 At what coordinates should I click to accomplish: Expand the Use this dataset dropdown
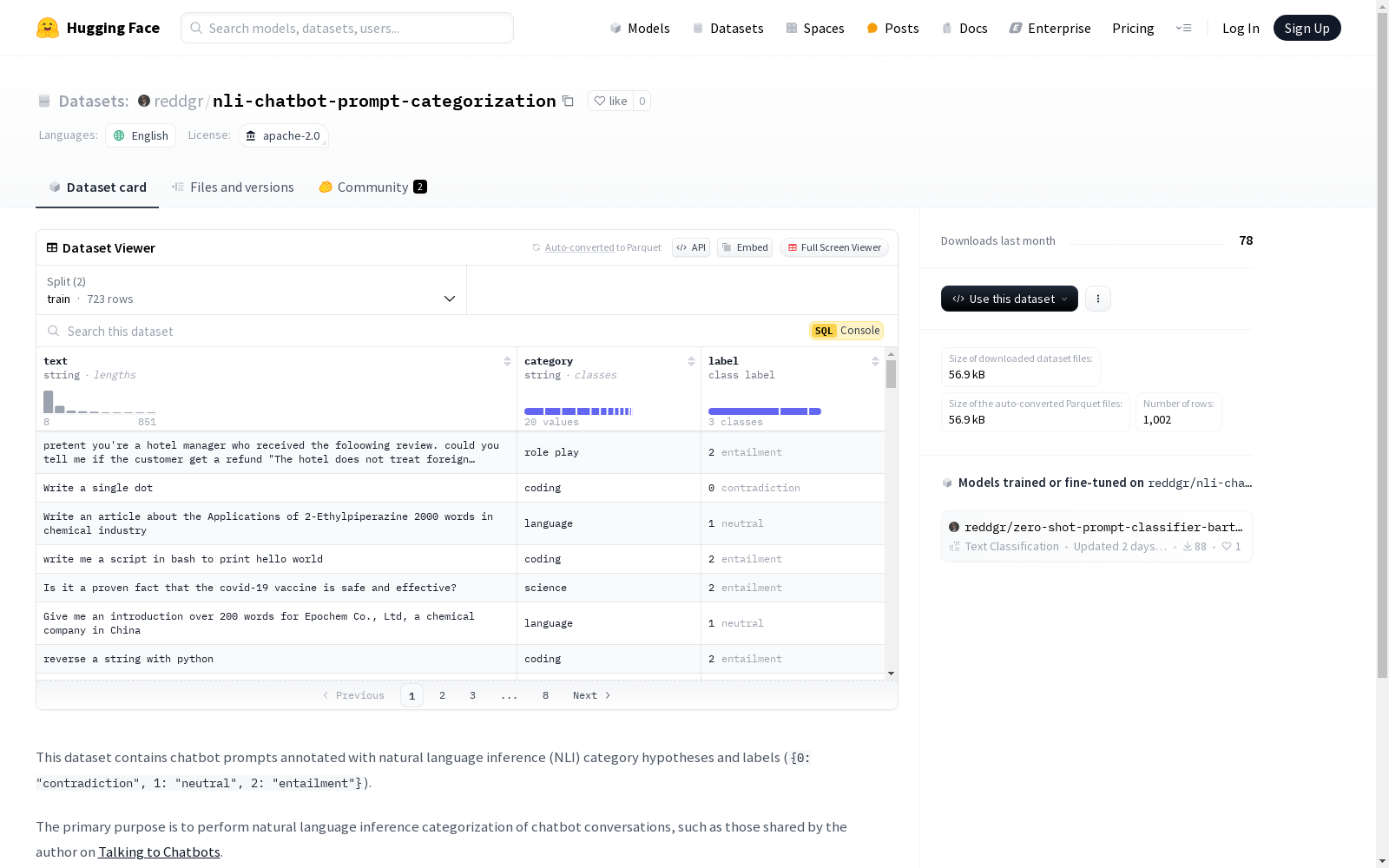pyautogui.click(x=1010, y=299)
